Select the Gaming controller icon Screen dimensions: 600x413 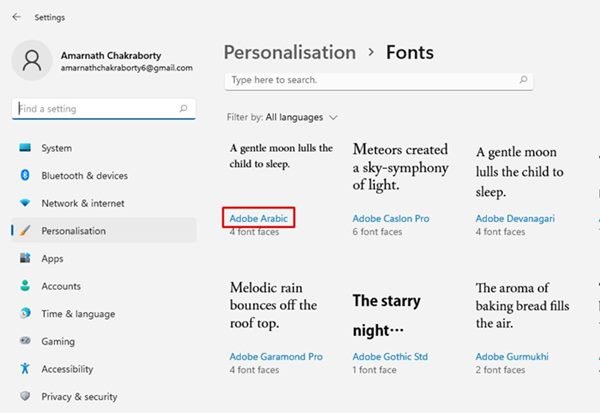25,340
